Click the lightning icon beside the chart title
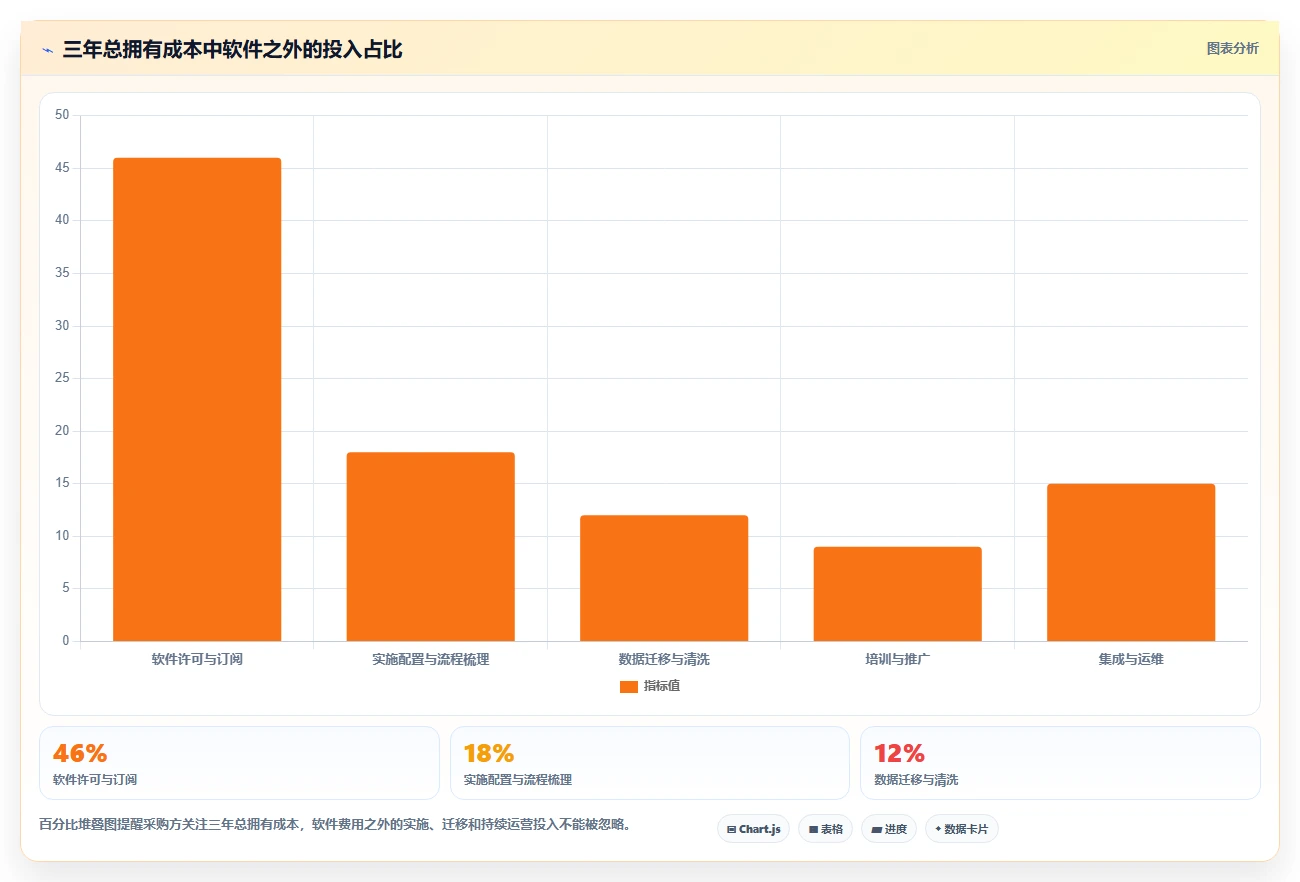Screen dimensions: 1300x882 tap(47, 50)
